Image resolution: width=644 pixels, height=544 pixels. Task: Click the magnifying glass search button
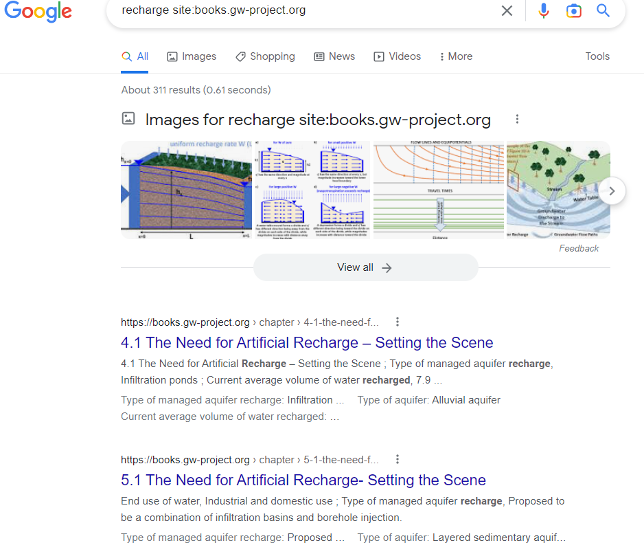(x=603, y=11)
